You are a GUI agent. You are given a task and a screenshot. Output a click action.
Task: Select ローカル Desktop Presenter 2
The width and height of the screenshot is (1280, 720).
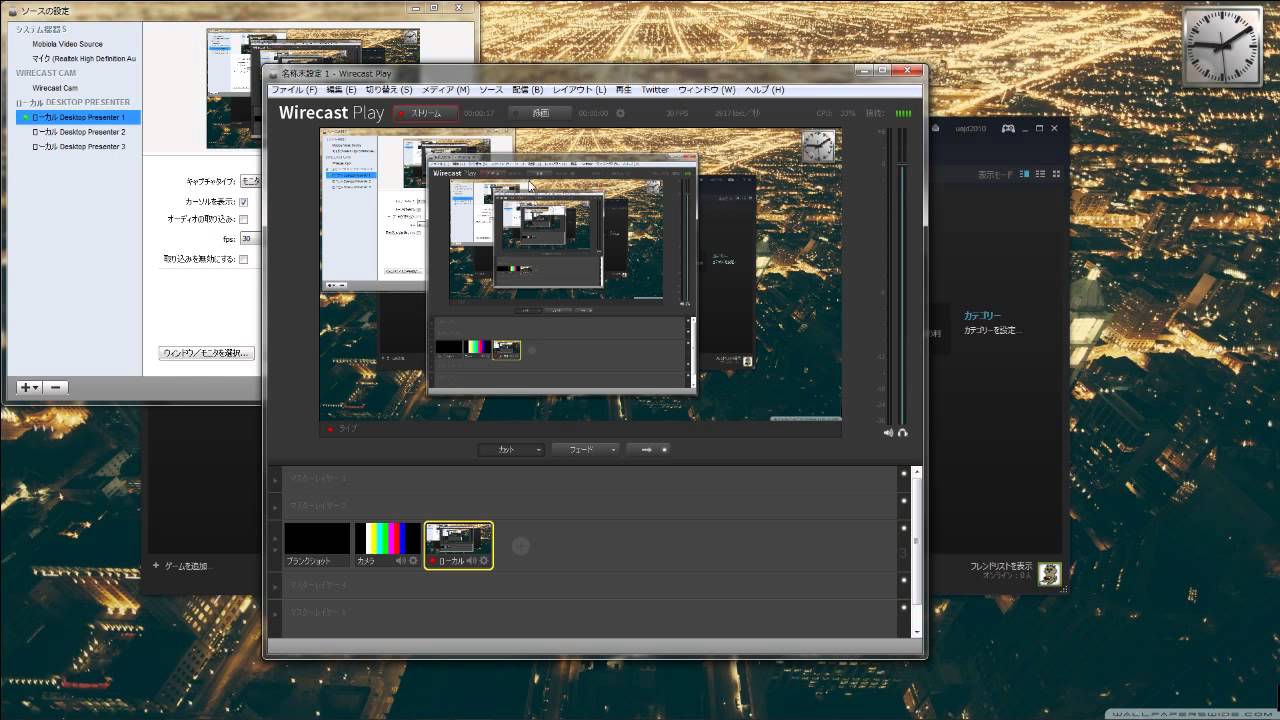point(78,132)
